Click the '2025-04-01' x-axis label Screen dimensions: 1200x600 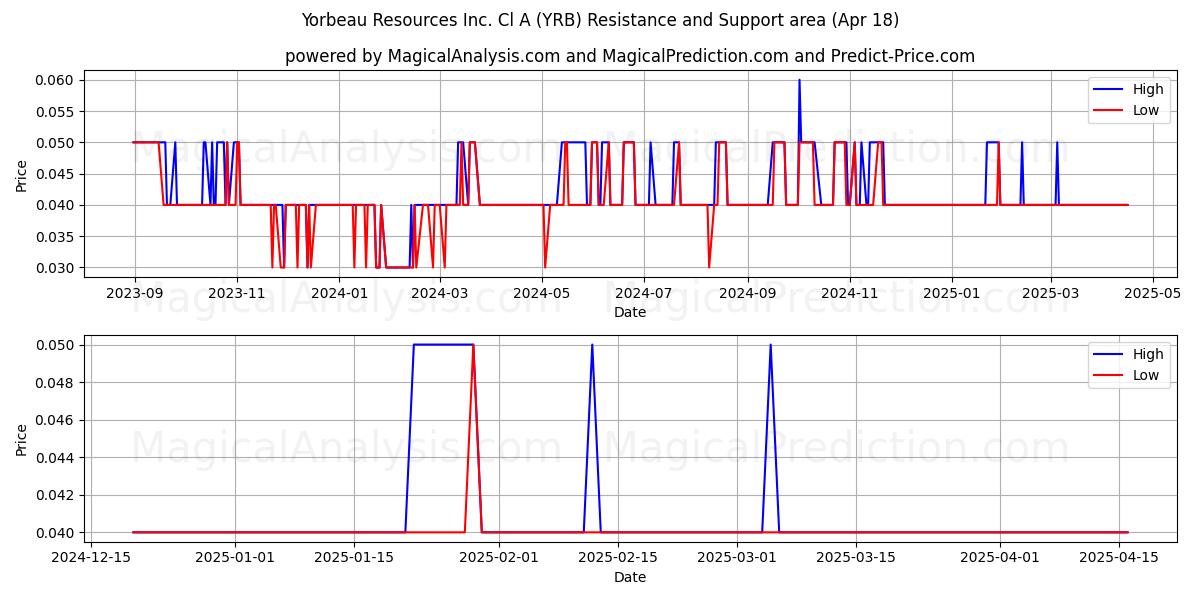point(1000,559)
